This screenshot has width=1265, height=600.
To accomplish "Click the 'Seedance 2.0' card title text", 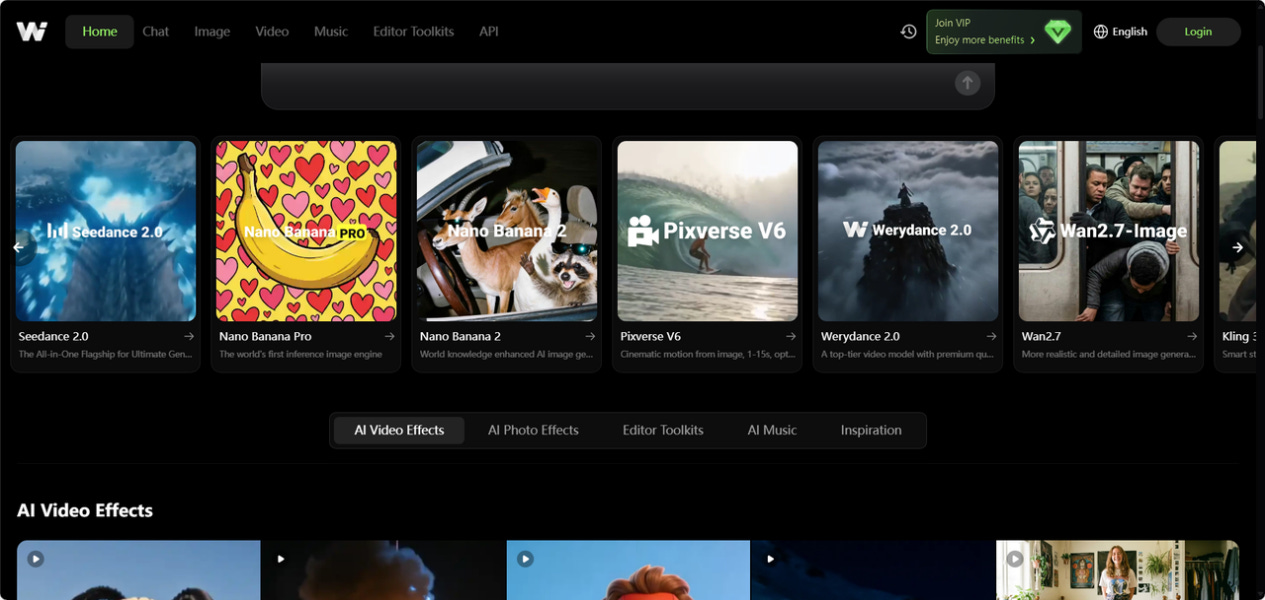I will [54, 337].
